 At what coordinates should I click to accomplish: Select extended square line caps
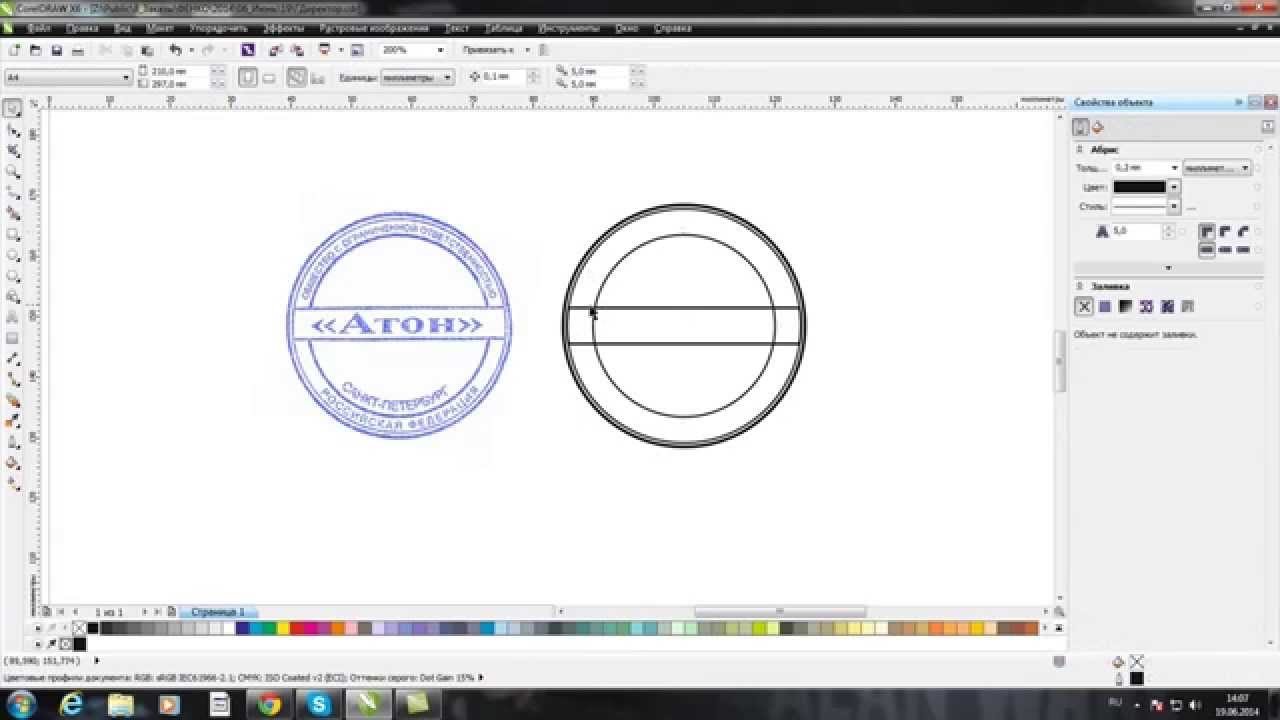coord(1243,249)
